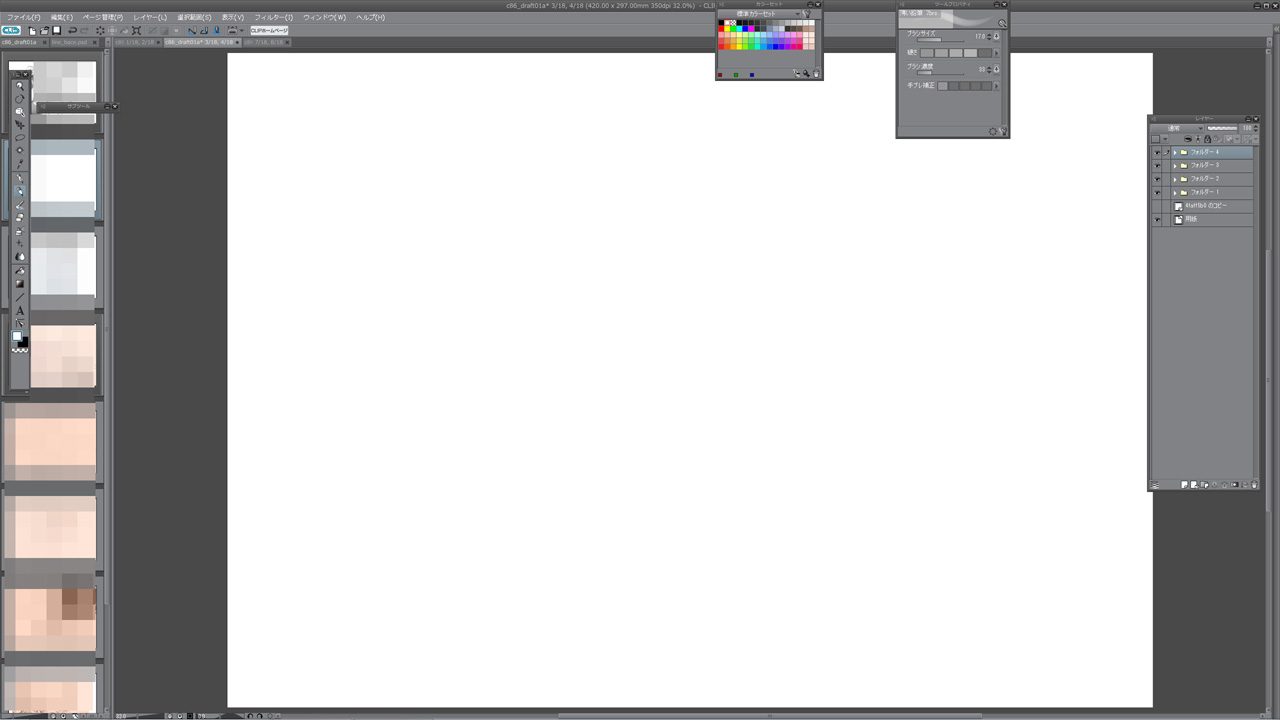Select the Eyedropper tool in toolbox
The image size is (1280, 720).
(x=20, y=164)
